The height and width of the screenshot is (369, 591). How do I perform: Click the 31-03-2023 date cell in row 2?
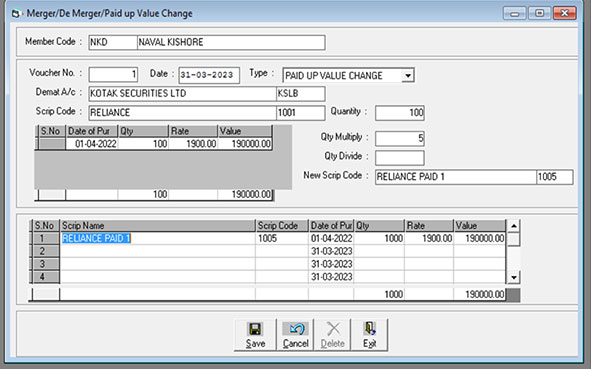(x=331, y=251)
